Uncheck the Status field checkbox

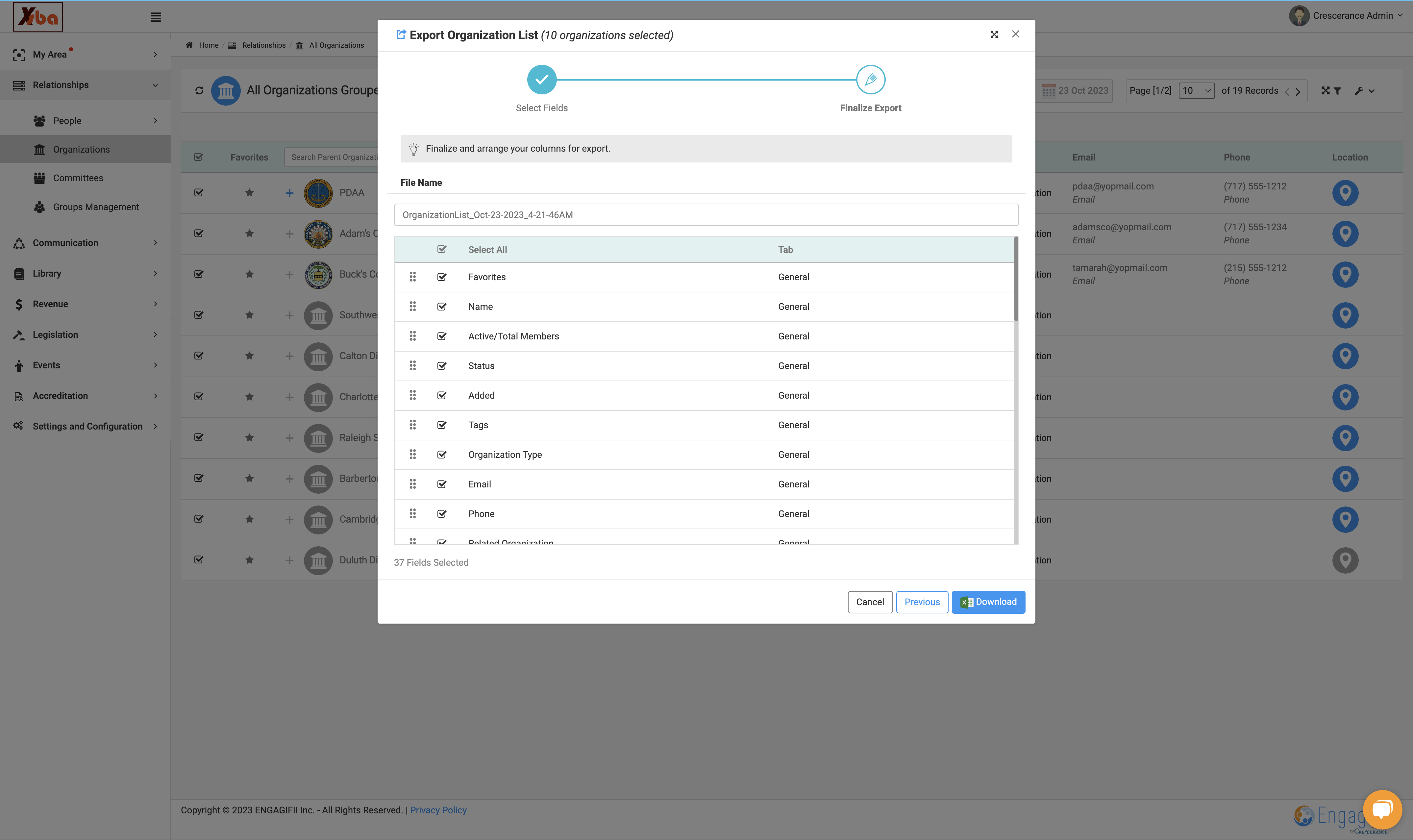point(442,366)
